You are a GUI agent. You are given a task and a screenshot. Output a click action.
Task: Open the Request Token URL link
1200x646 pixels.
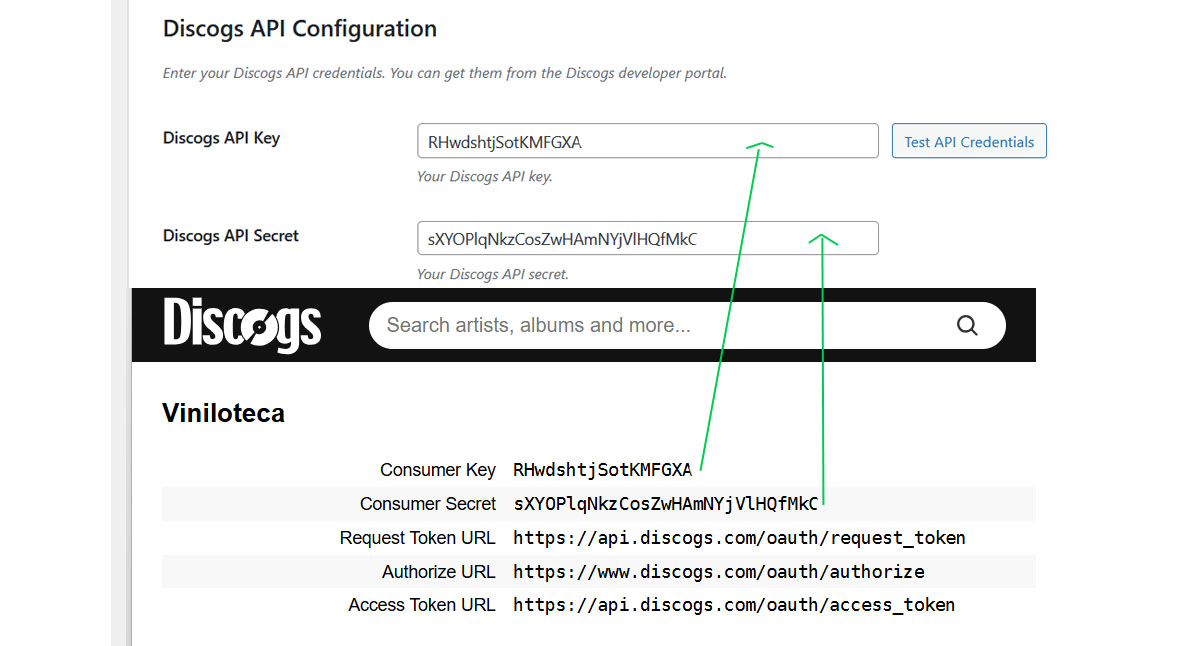point(738,537)
